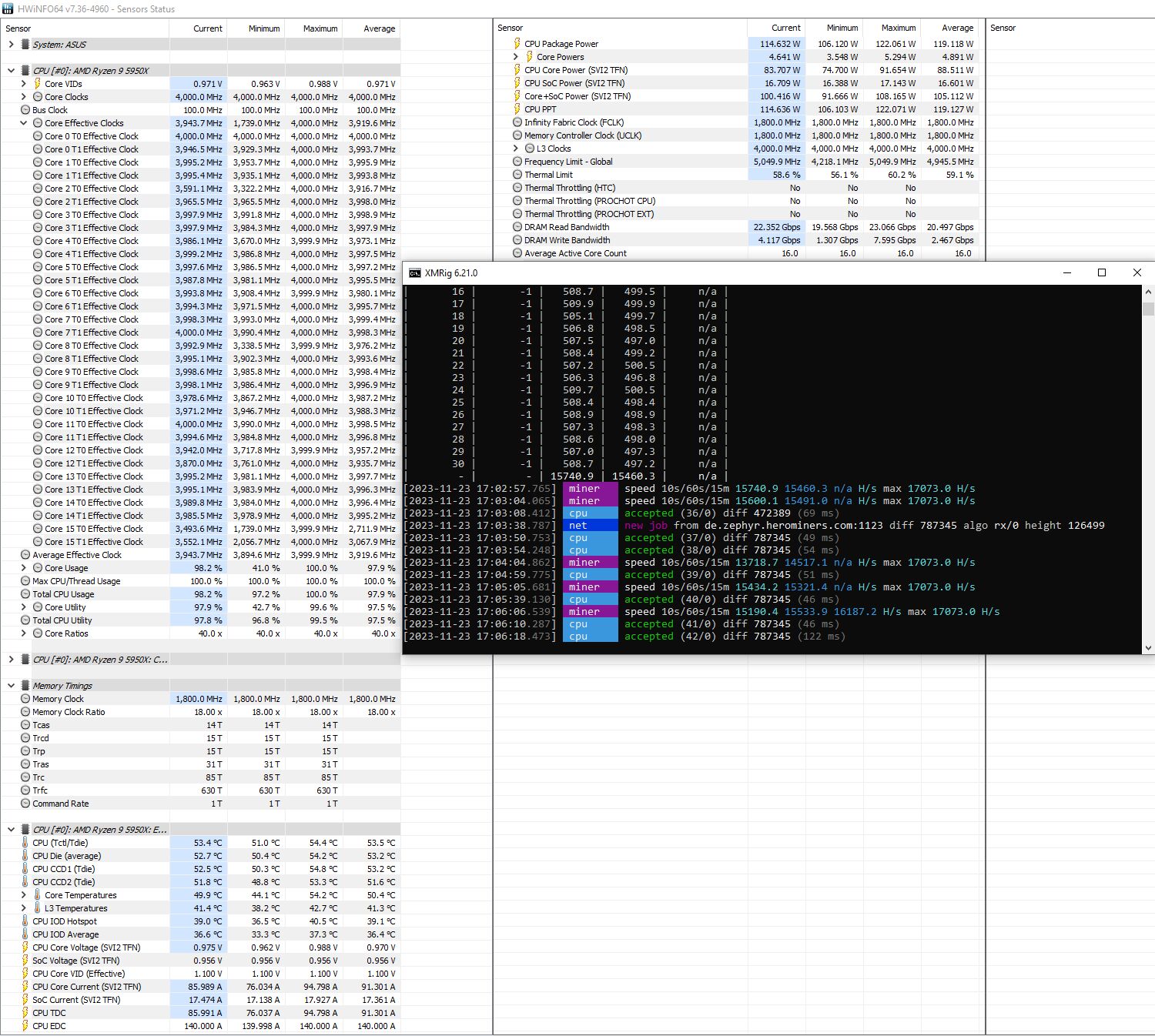Click the icon beside Total CPU Usage

tap(25, 594)
